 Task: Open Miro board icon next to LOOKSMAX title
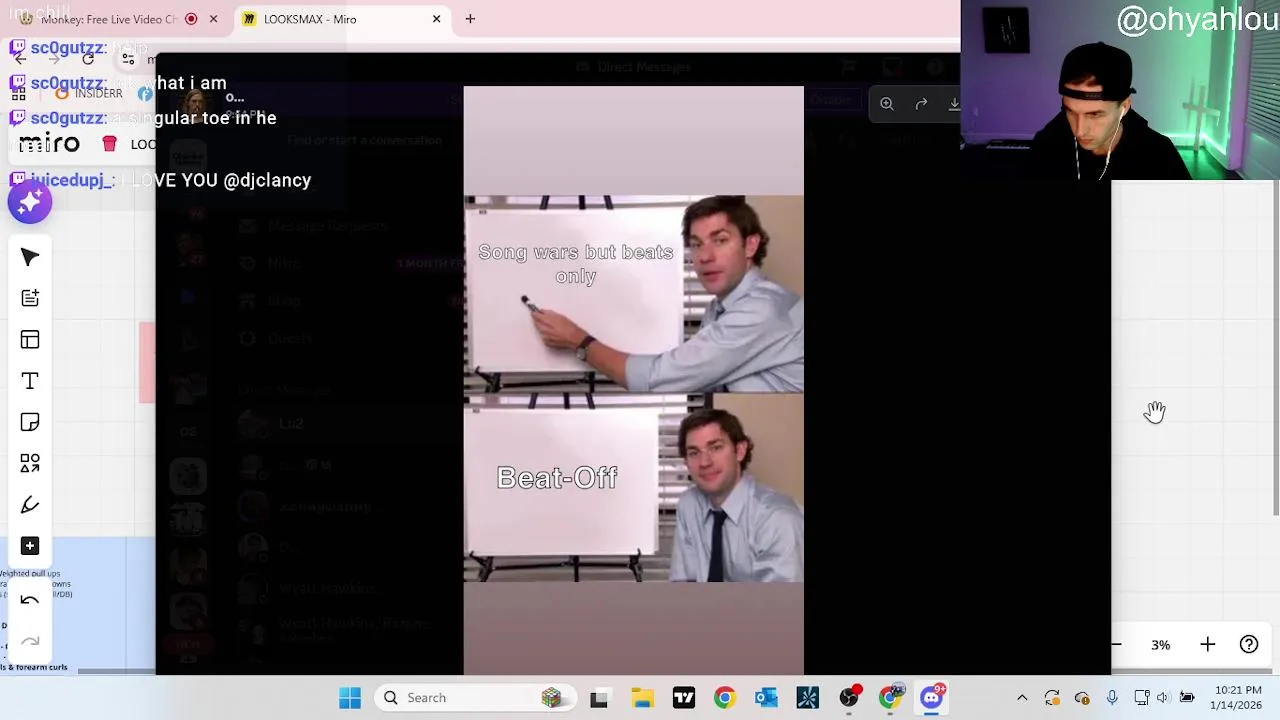pos(109,144)
